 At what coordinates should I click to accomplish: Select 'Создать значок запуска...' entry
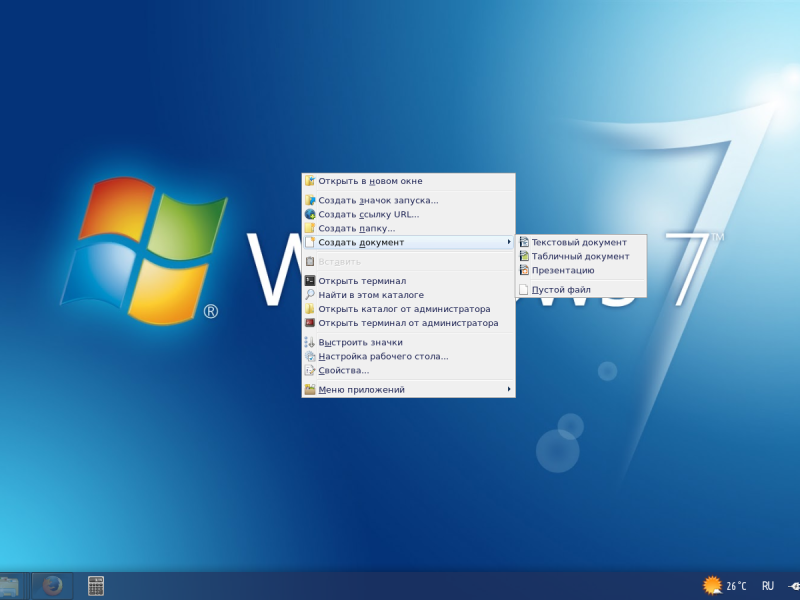408,201
